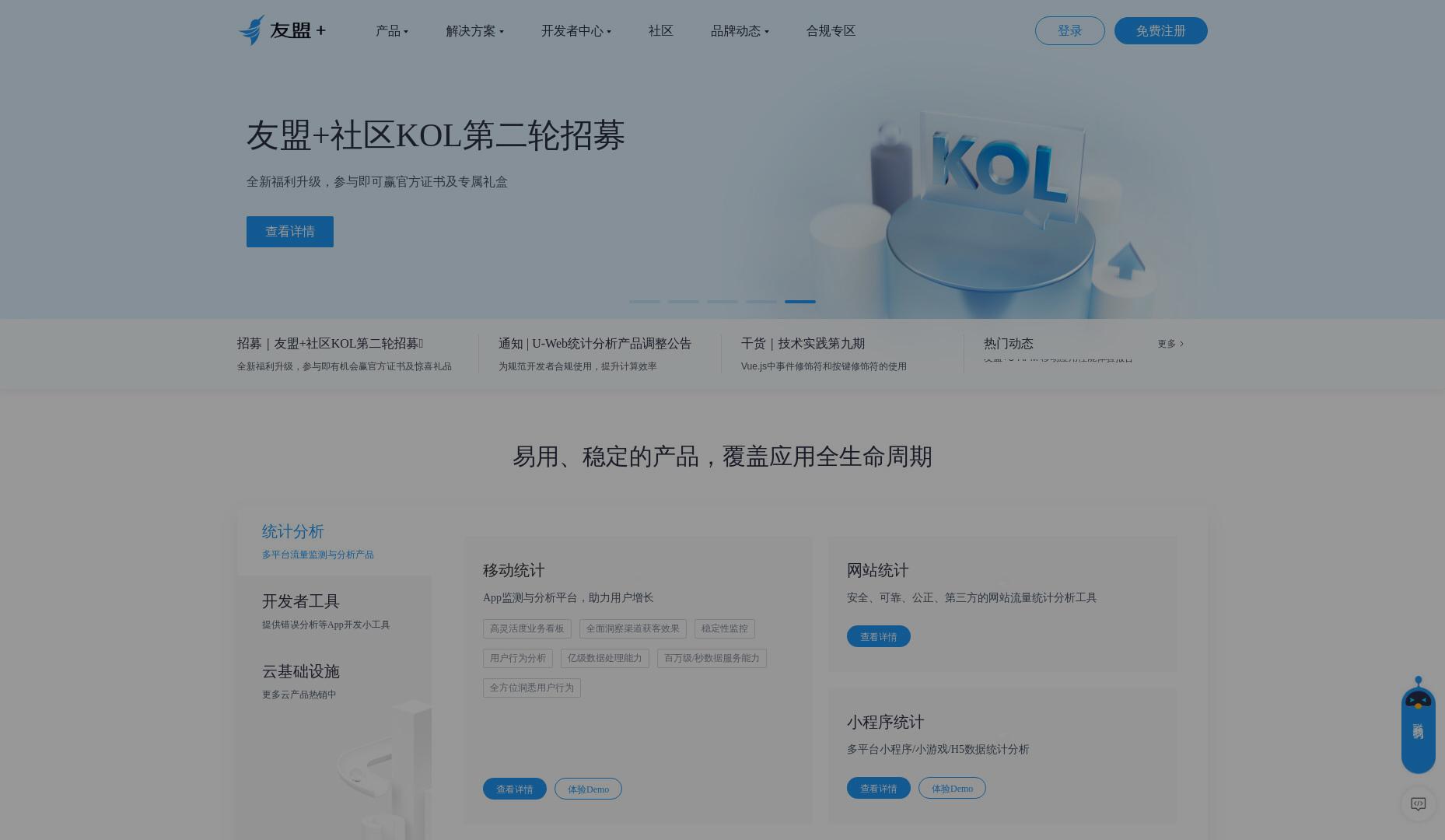Select the 云基础设施 category tab

pyautogui.click(x=334, y=681)
